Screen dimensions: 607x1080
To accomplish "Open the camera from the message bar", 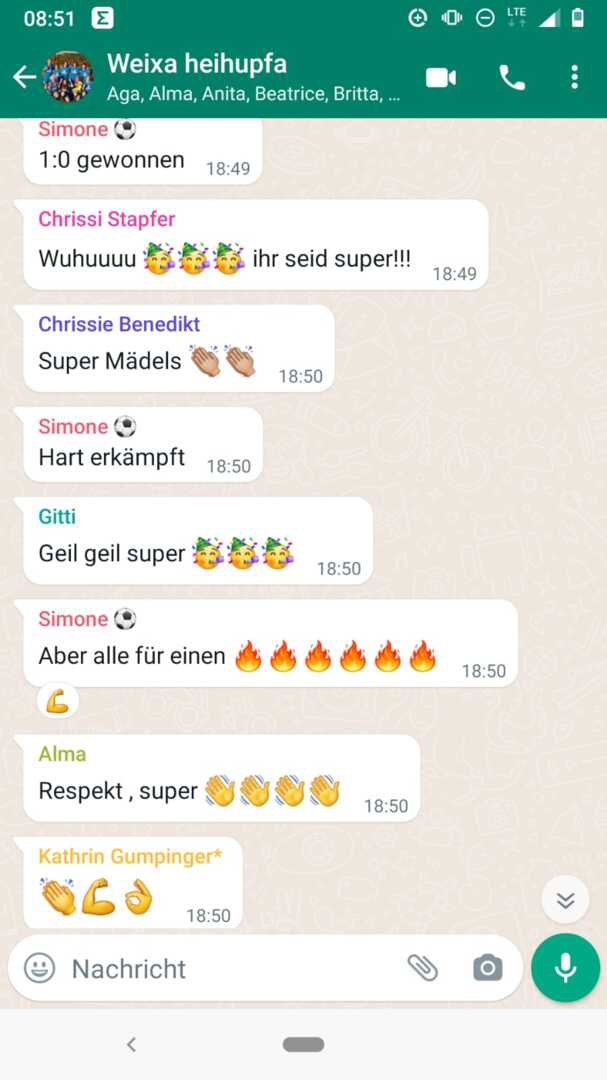I will pos(488,968).
